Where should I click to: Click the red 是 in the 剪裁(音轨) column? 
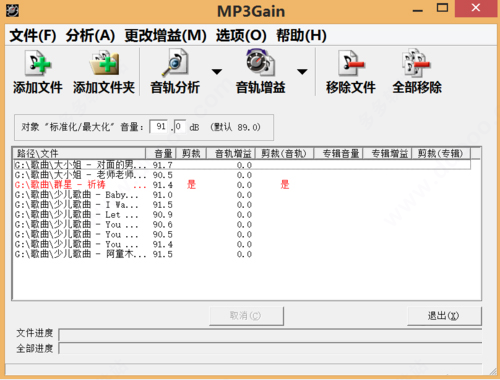[x=285, y=185]
